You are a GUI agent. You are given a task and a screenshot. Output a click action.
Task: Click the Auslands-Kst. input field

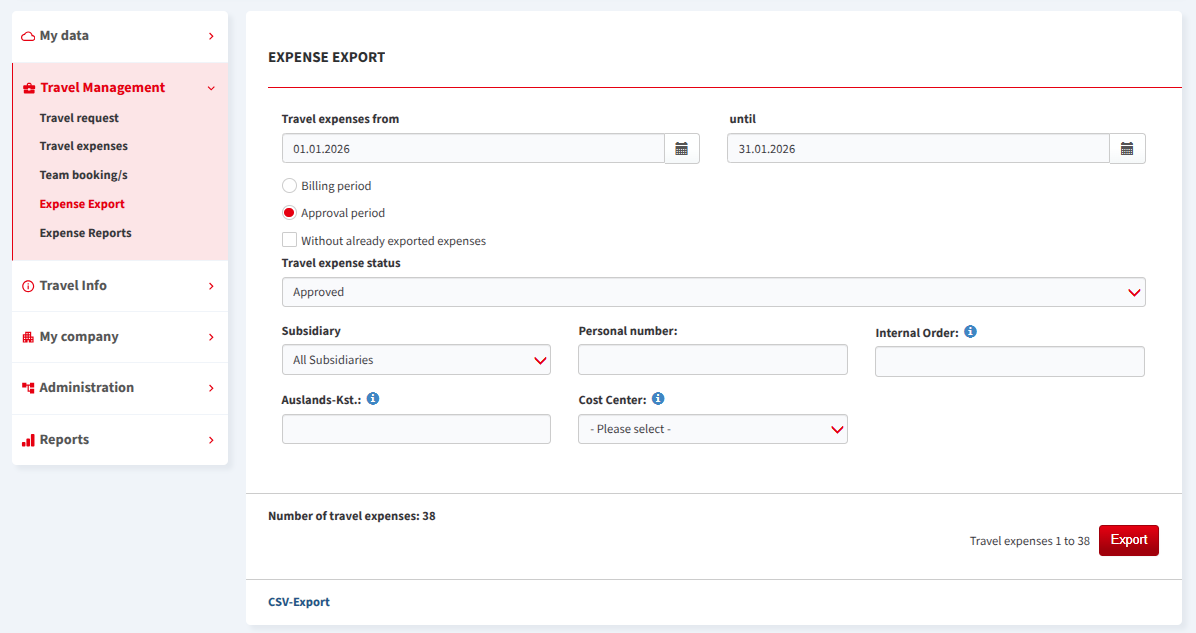point(416,429)
